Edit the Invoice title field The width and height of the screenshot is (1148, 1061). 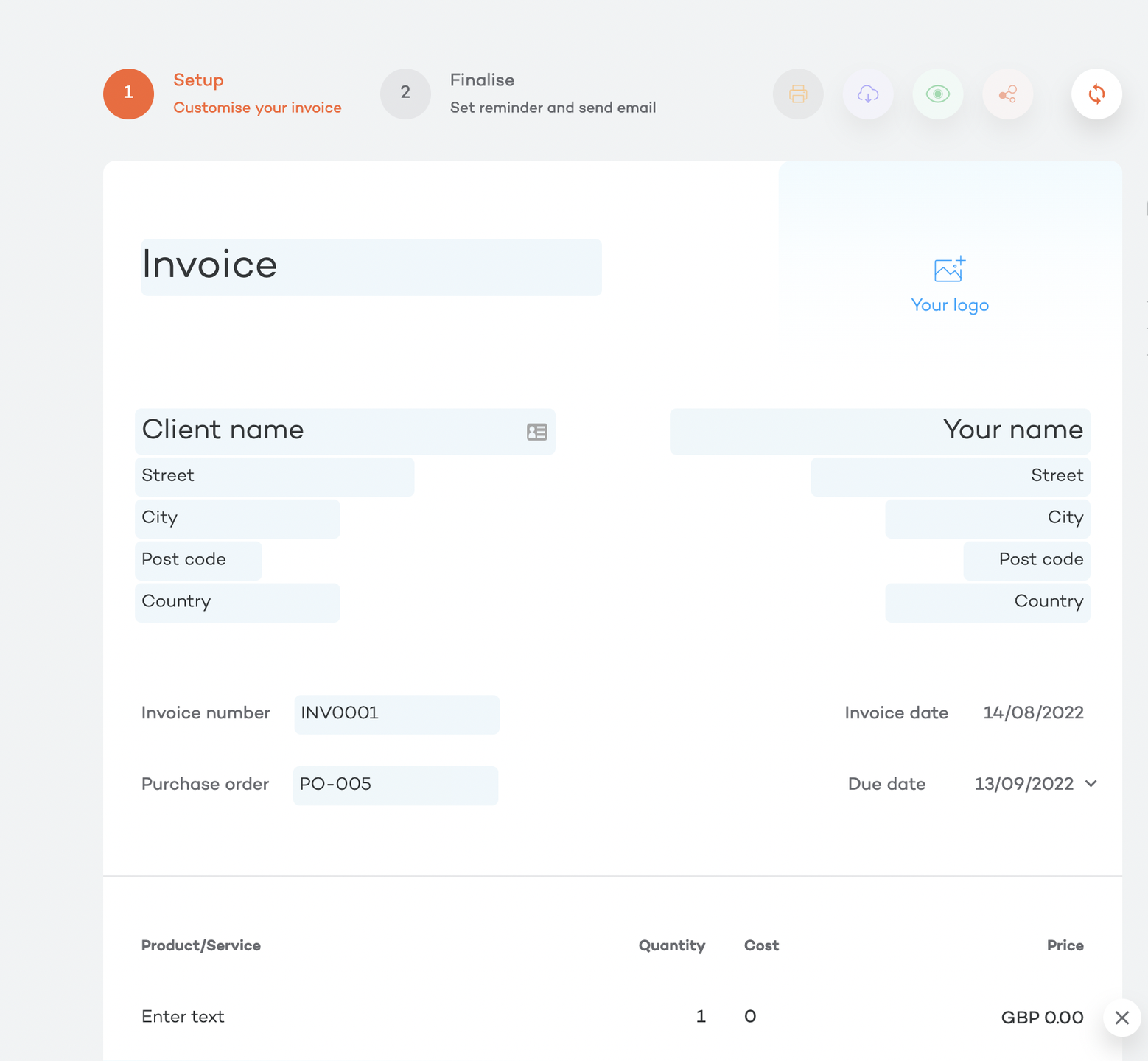click(371, 267)
